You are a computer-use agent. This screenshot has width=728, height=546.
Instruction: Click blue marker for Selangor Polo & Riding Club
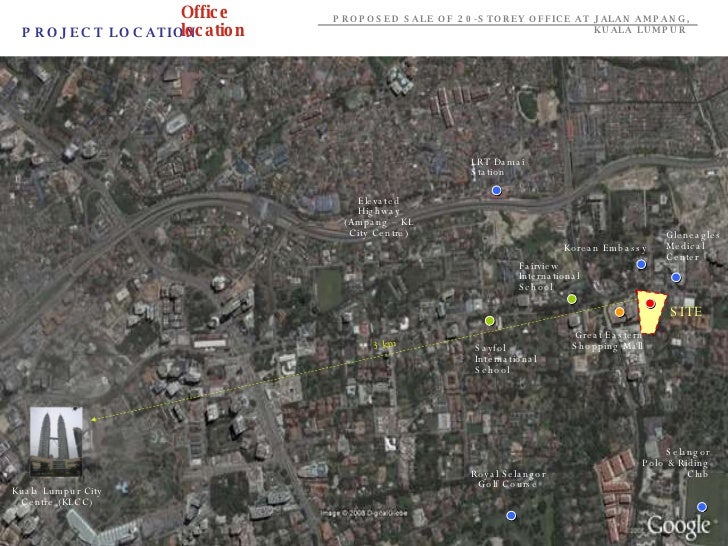(702, 507)
